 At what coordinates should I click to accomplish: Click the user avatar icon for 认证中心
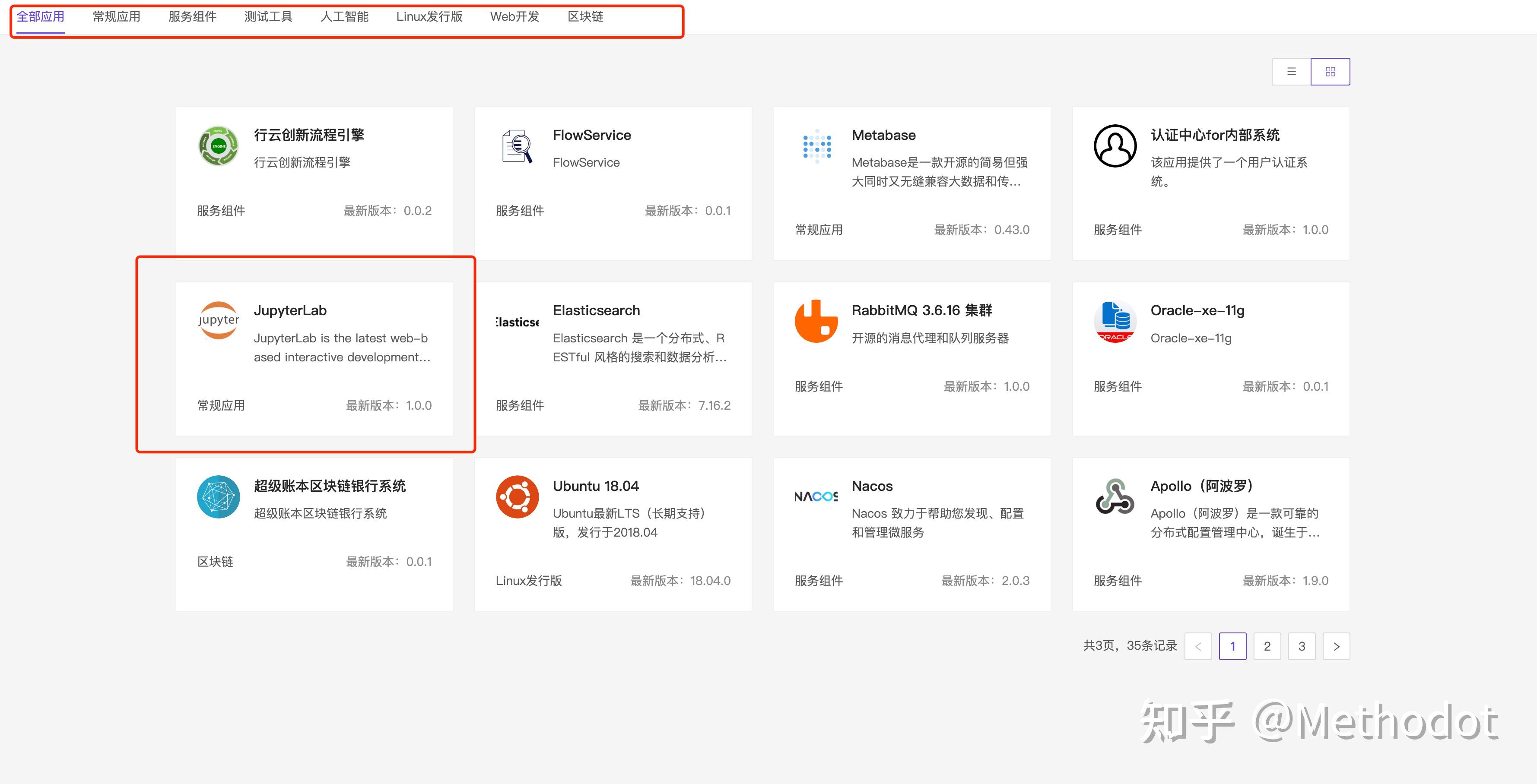[1115, 146]
